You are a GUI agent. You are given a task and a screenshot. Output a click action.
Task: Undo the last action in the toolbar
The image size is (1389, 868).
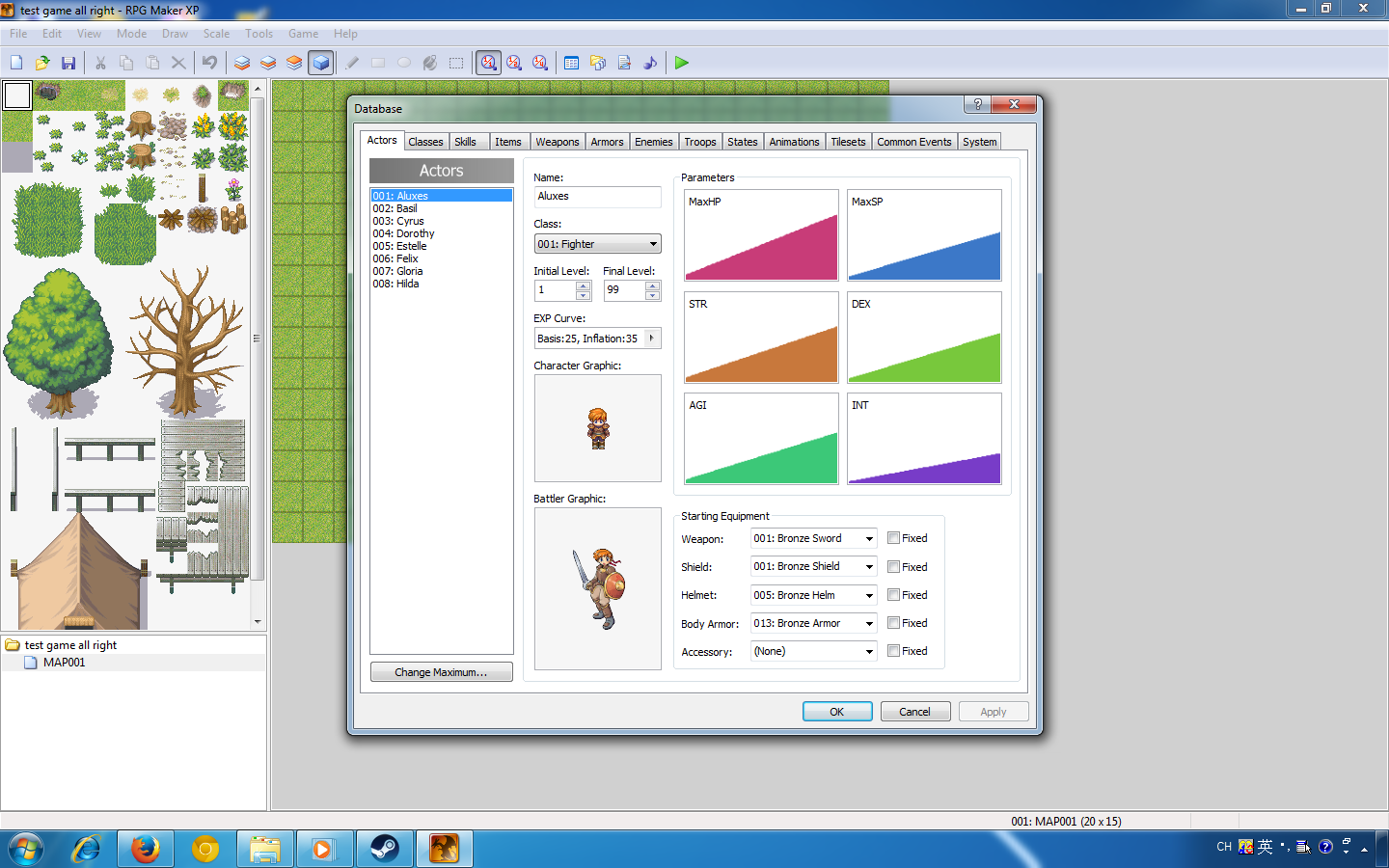pos(209,63)
